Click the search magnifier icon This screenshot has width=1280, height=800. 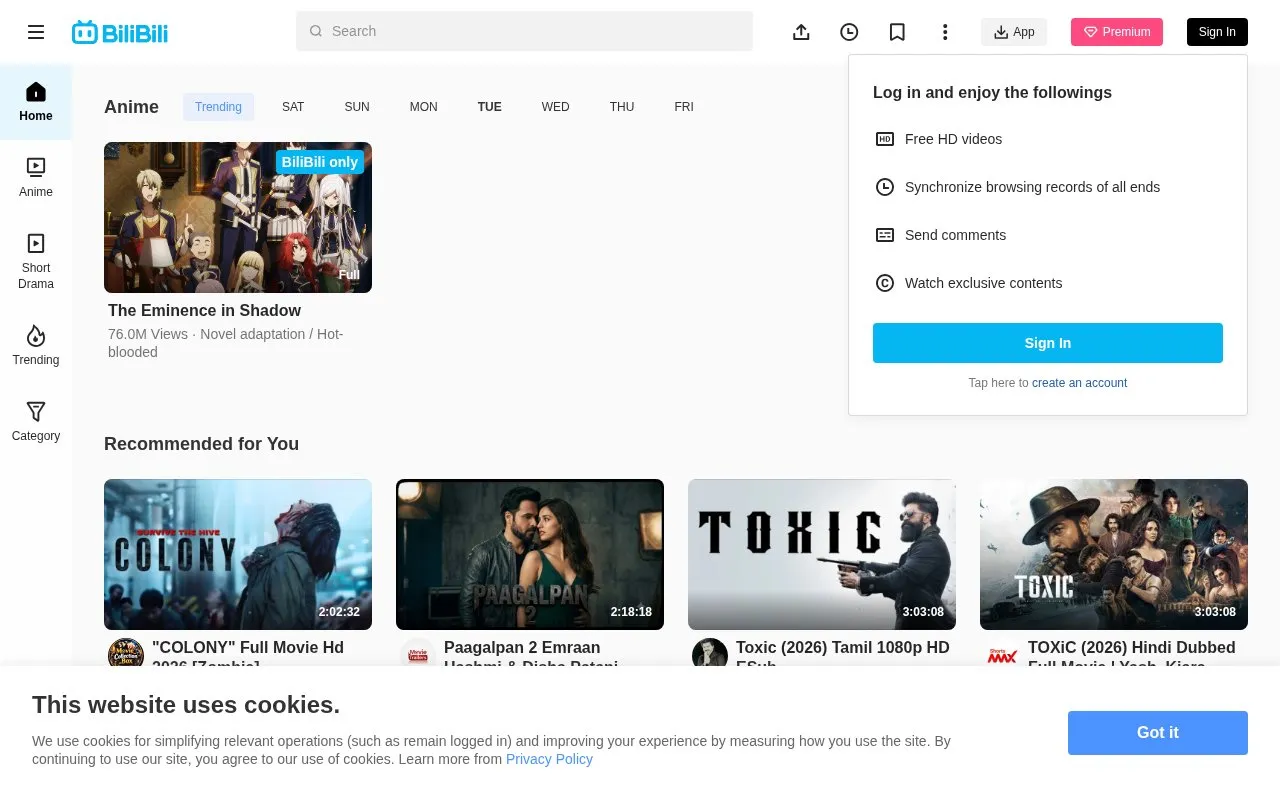click(x=316, y=31)
